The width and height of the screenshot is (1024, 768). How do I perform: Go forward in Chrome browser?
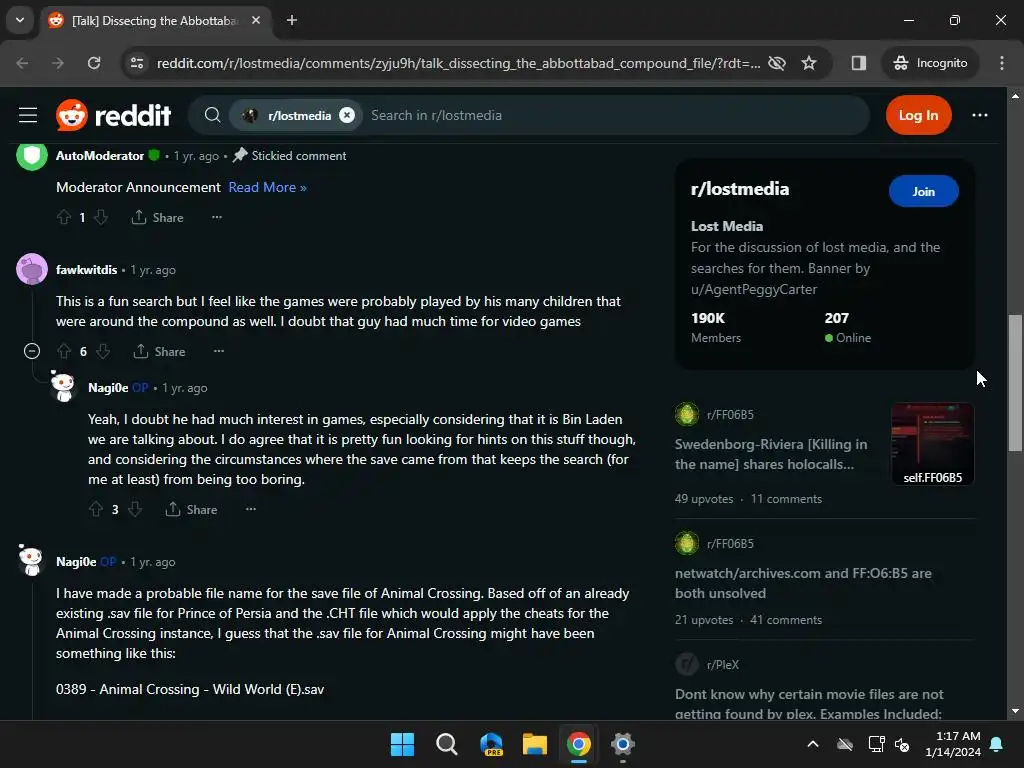pos(58,63)
